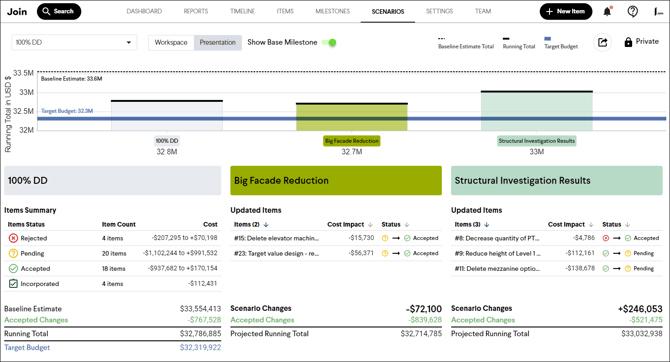This screenshot has width=670, height=362.
Task: Toggle Show Base Milestone switch
Action: 329,42
